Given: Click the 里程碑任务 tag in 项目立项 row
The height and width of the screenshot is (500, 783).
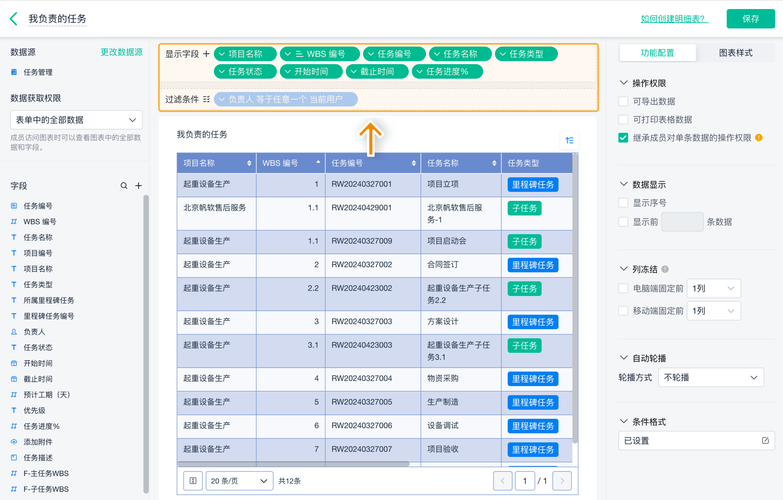Looking at the screenshot, I should tap(533, 184).
